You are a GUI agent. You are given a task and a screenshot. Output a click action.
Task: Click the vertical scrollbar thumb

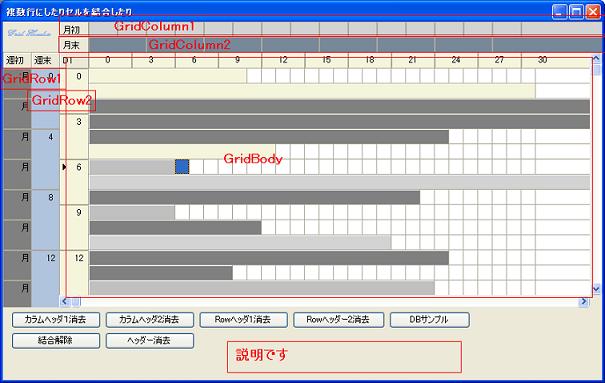click(x=597, y=70)
